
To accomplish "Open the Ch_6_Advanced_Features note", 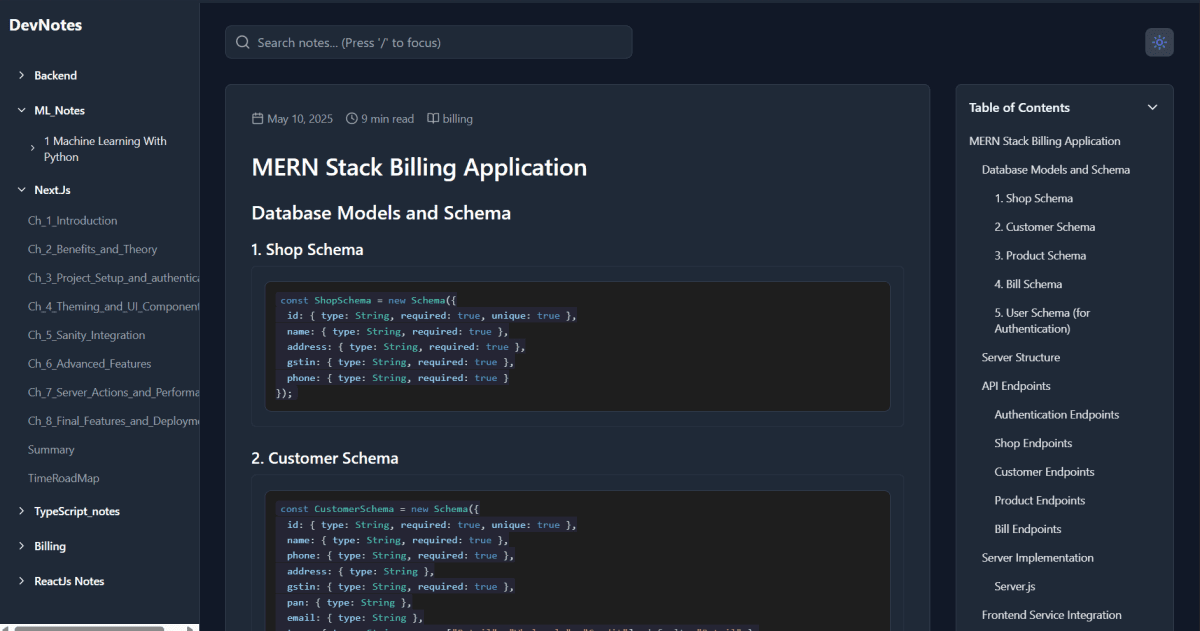I will tap(92, 363).
